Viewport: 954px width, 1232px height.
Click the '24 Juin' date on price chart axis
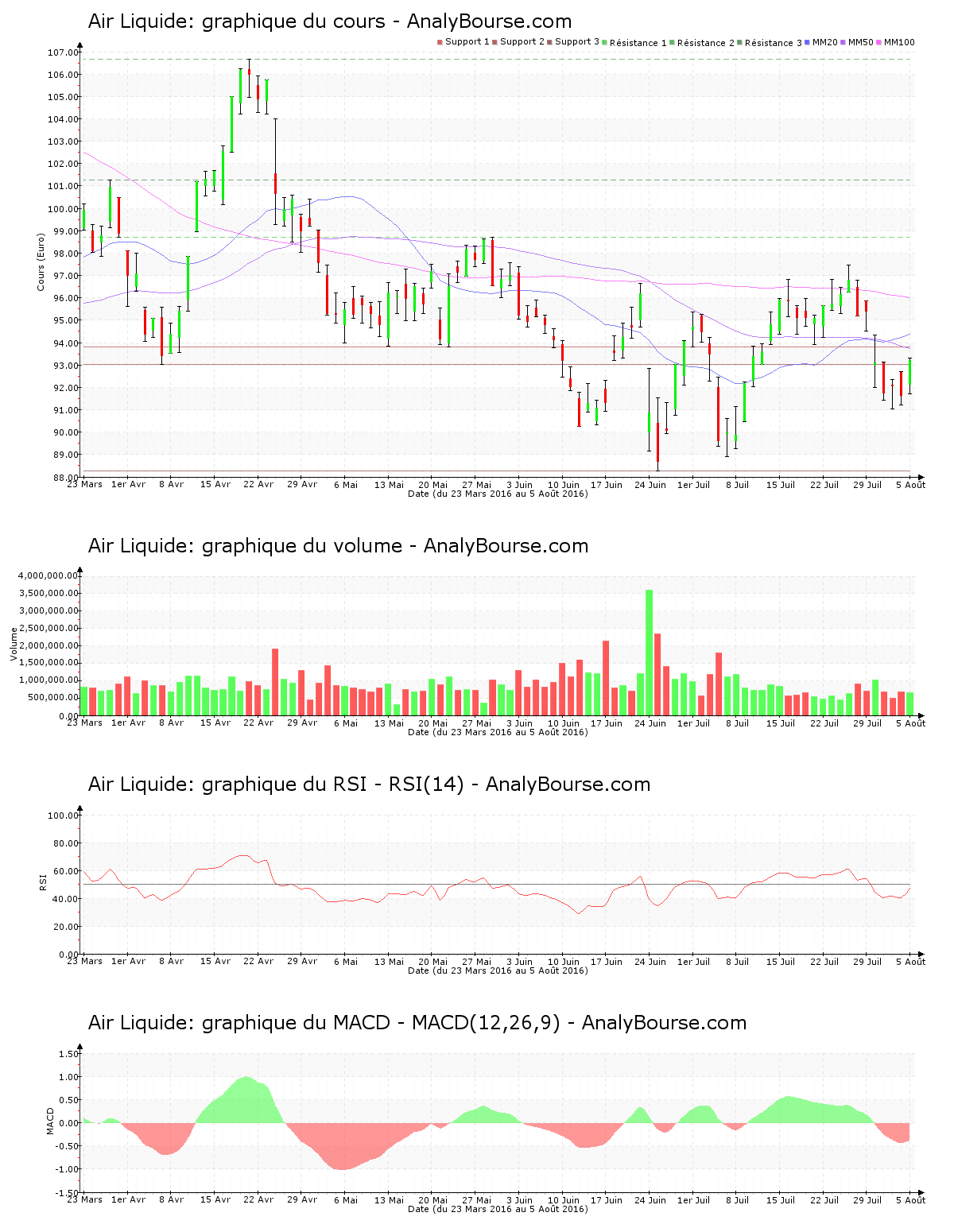[650, 484]
